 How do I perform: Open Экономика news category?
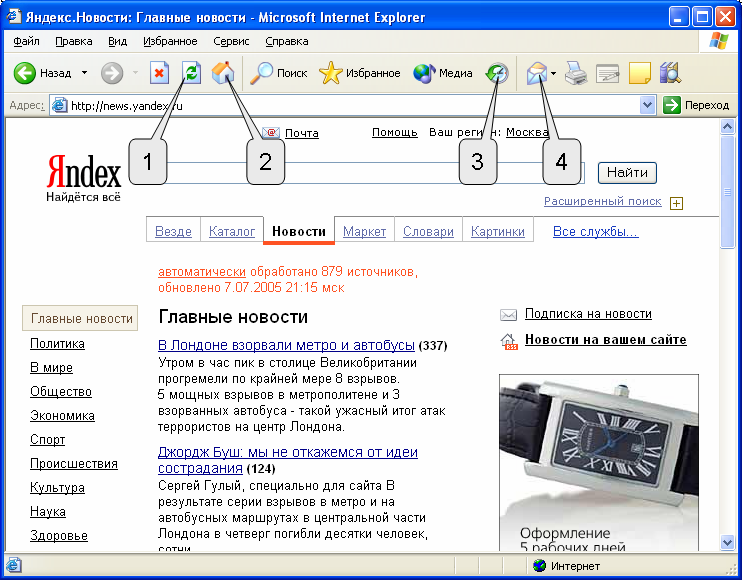(62, 415)
